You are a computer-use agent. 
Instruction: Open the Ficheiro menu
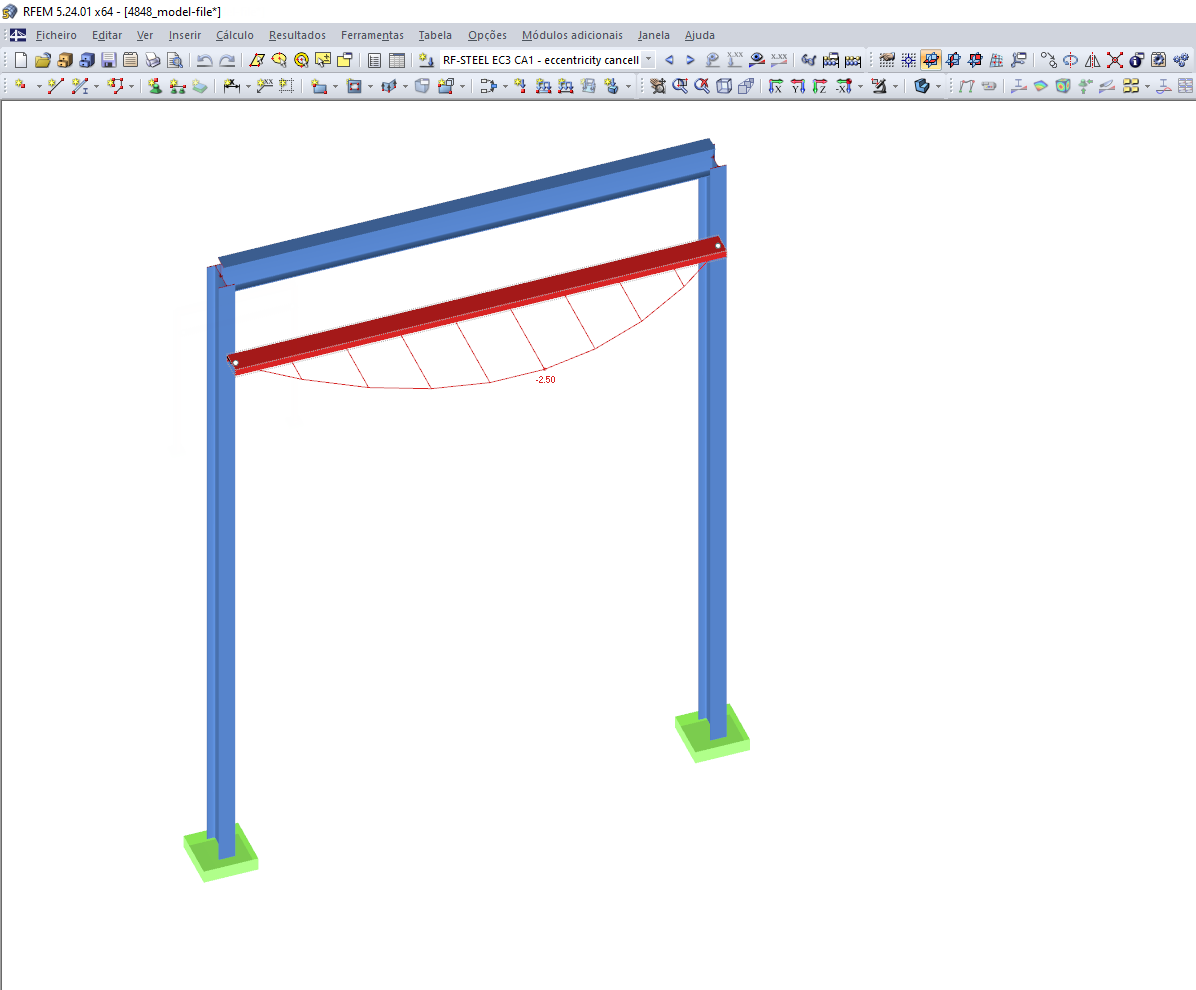(56, 35)
